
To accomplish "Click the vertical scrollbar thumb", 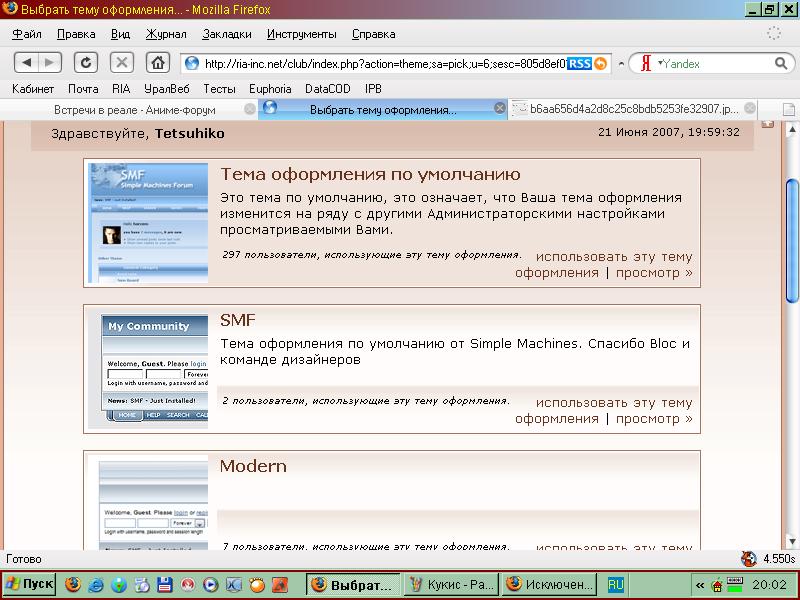I will click(x=792, y=241).
